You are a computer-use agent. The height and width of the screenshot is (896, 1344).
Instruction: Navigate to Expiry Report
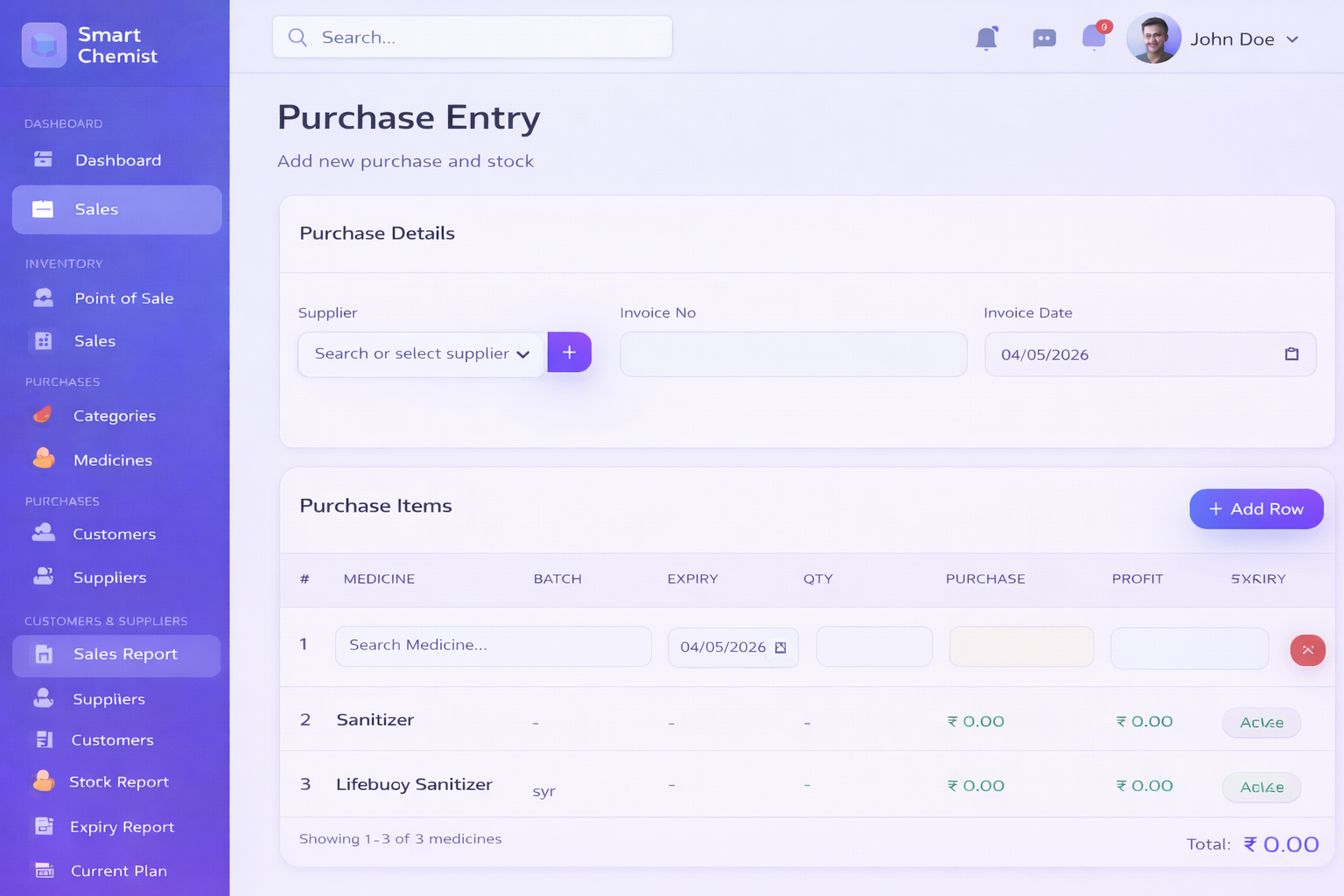point(122,827)
